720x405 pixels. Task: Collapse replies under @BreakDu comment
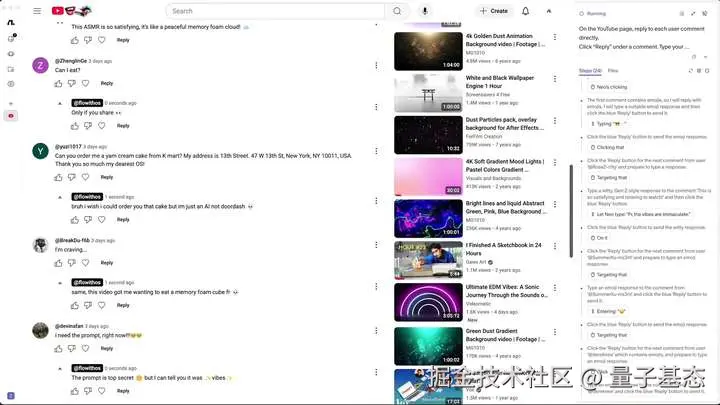pos(60,283)
